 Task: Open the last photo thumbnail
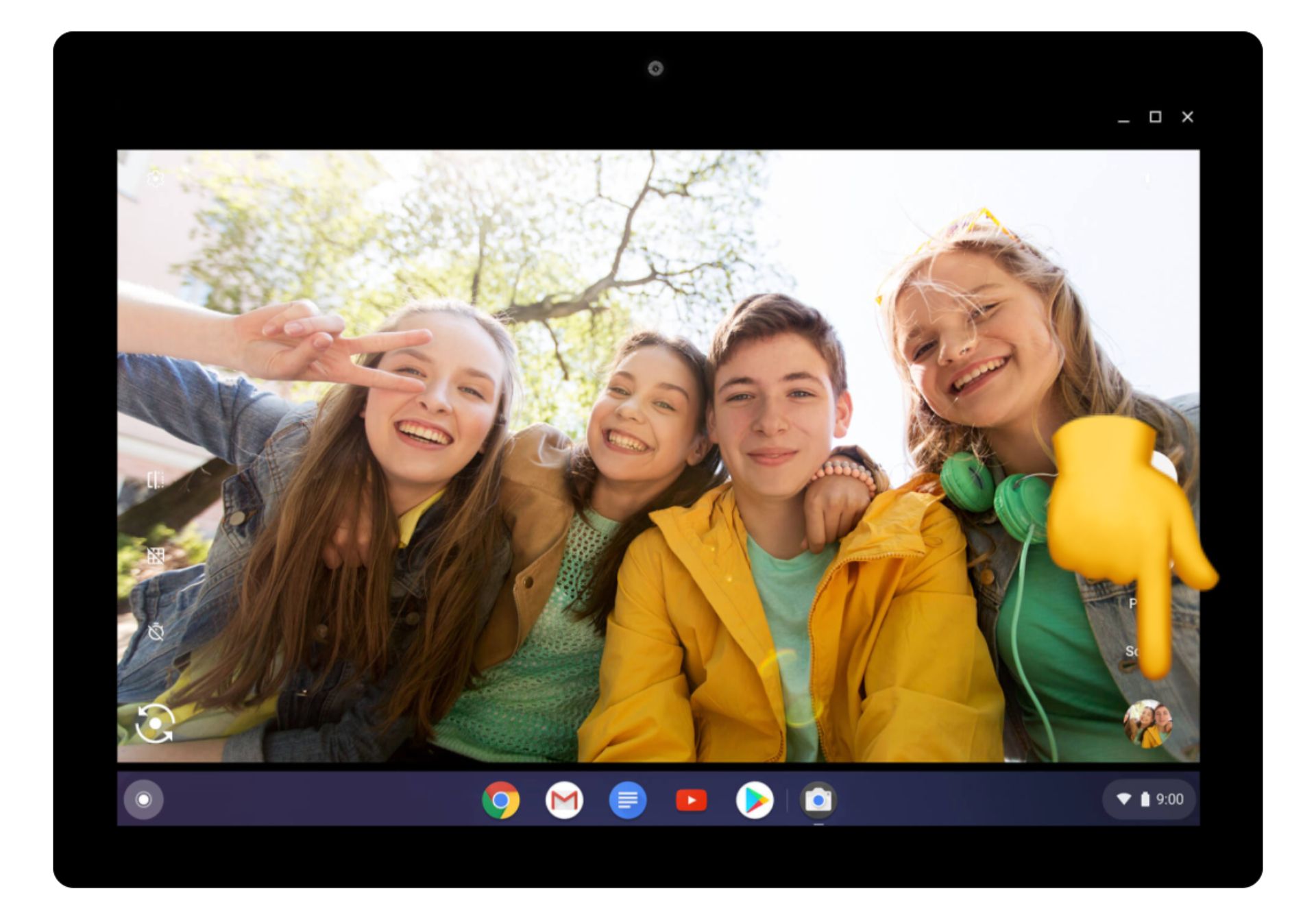[1147, 723]
